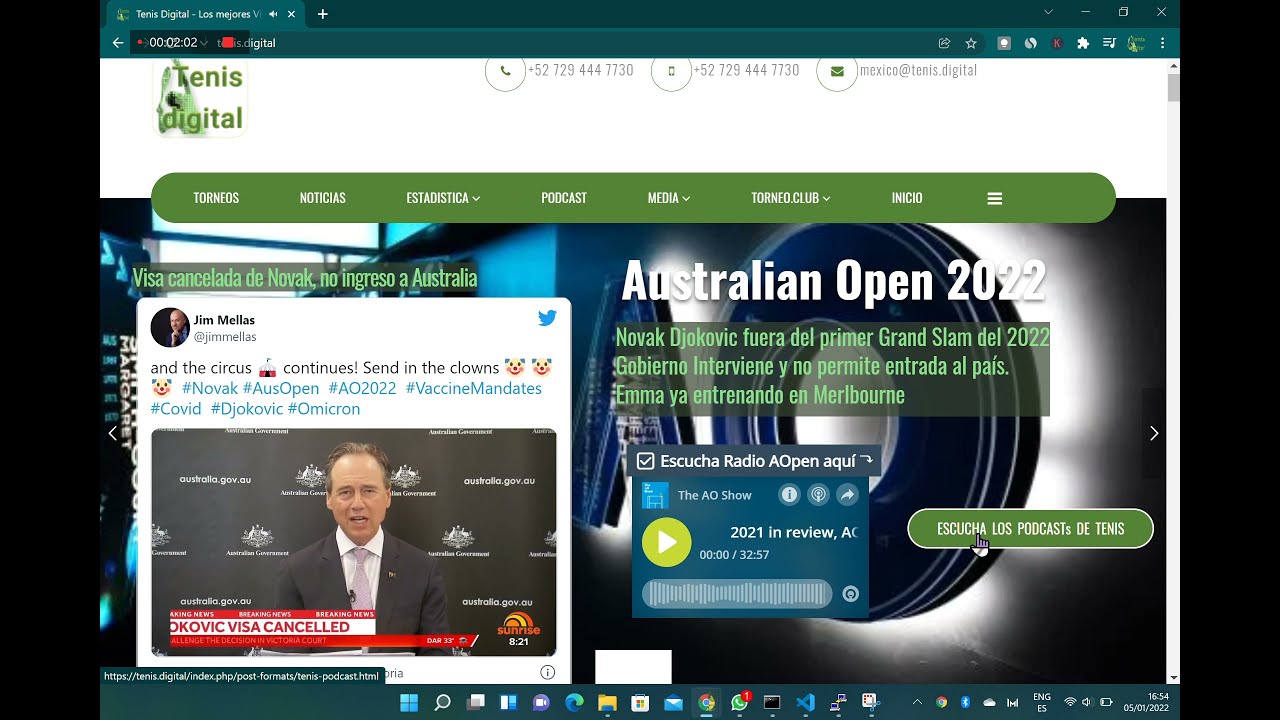Click the rewind icon beside waveform
This screenshot has width=1280, height=720.
[x=851, y=594]
